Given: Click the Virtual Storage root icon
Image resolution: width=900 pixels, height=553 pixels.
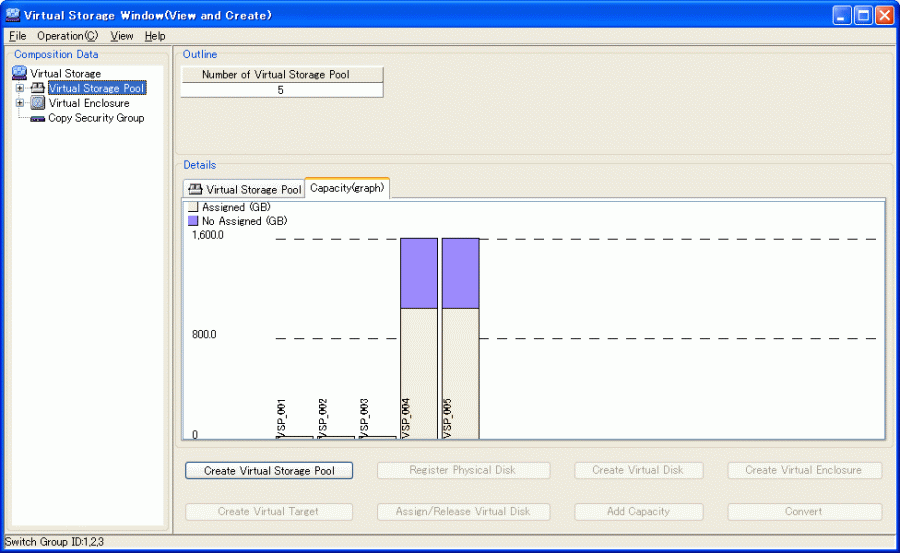Looking at the screenshot, I should click(19, 73).
